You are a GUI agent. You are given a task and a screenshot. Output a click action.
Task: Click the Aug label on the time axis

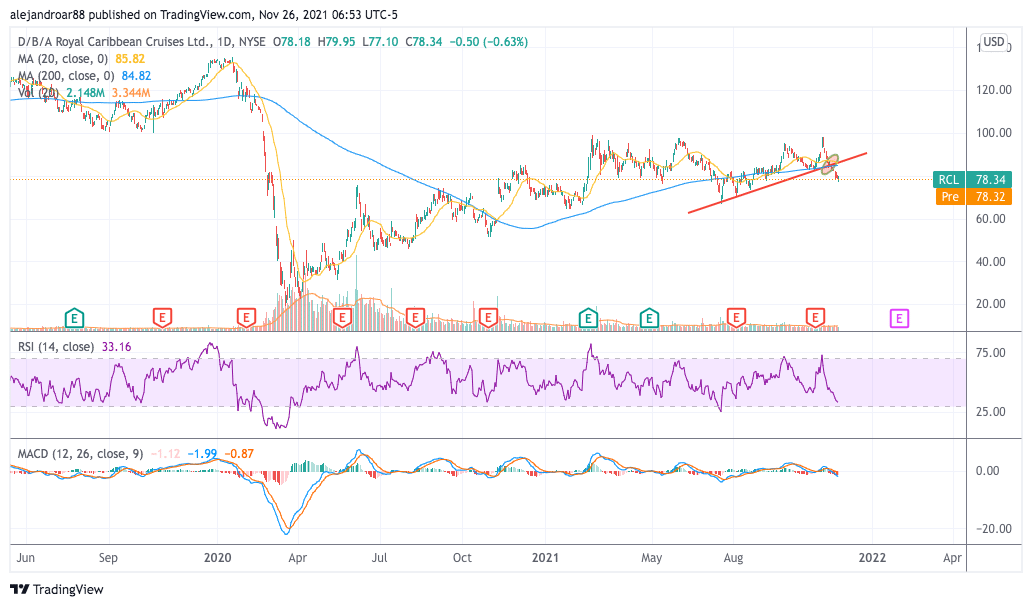[x=733, y=558]
